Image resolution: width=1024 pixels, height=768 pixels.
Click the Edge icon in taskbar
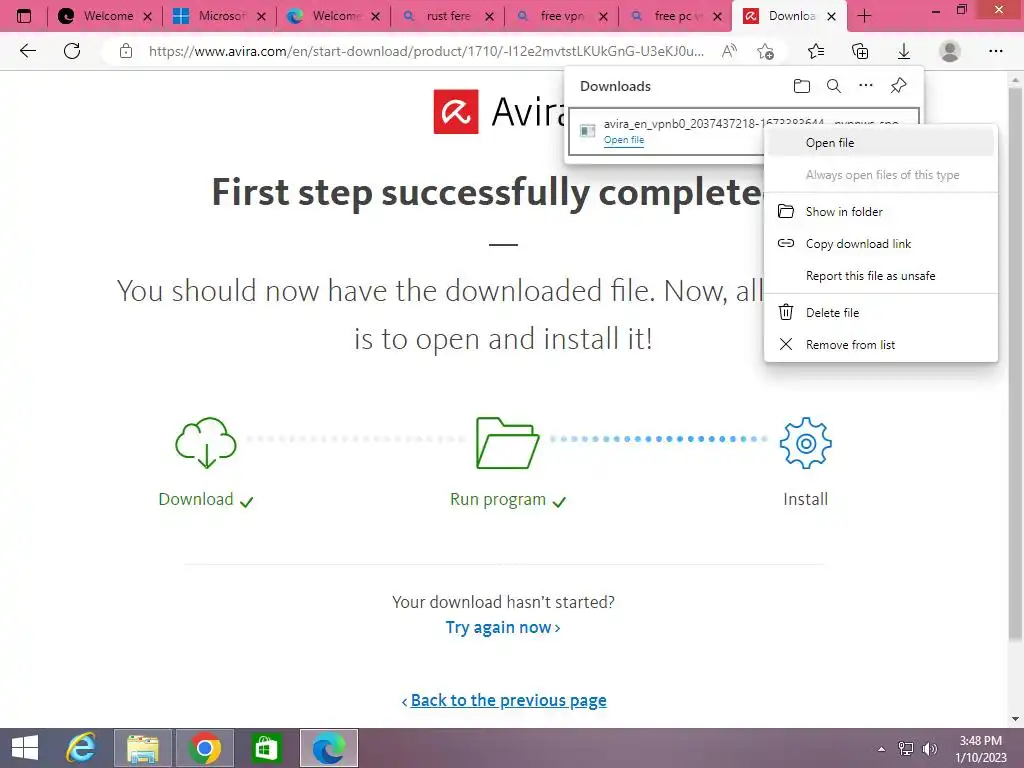(x=328, y=748)
